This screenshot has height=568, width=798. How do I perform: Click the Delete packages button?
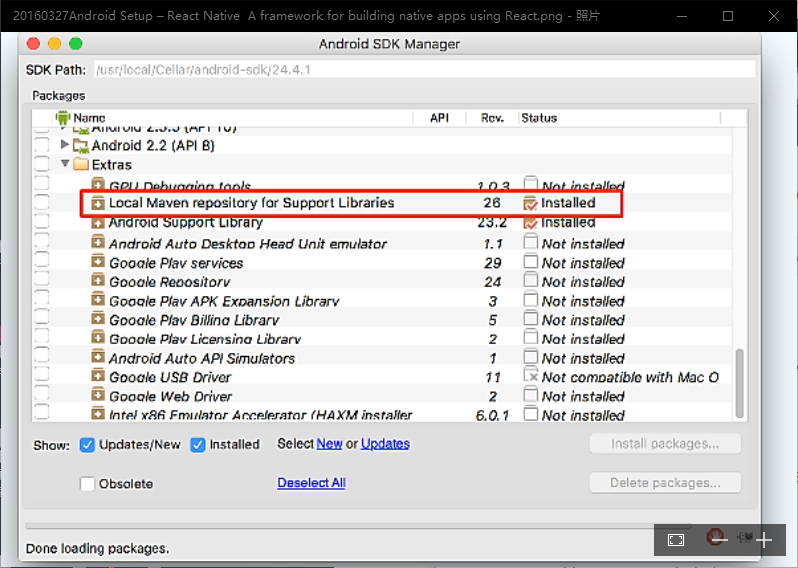click(x=665, y=482)
